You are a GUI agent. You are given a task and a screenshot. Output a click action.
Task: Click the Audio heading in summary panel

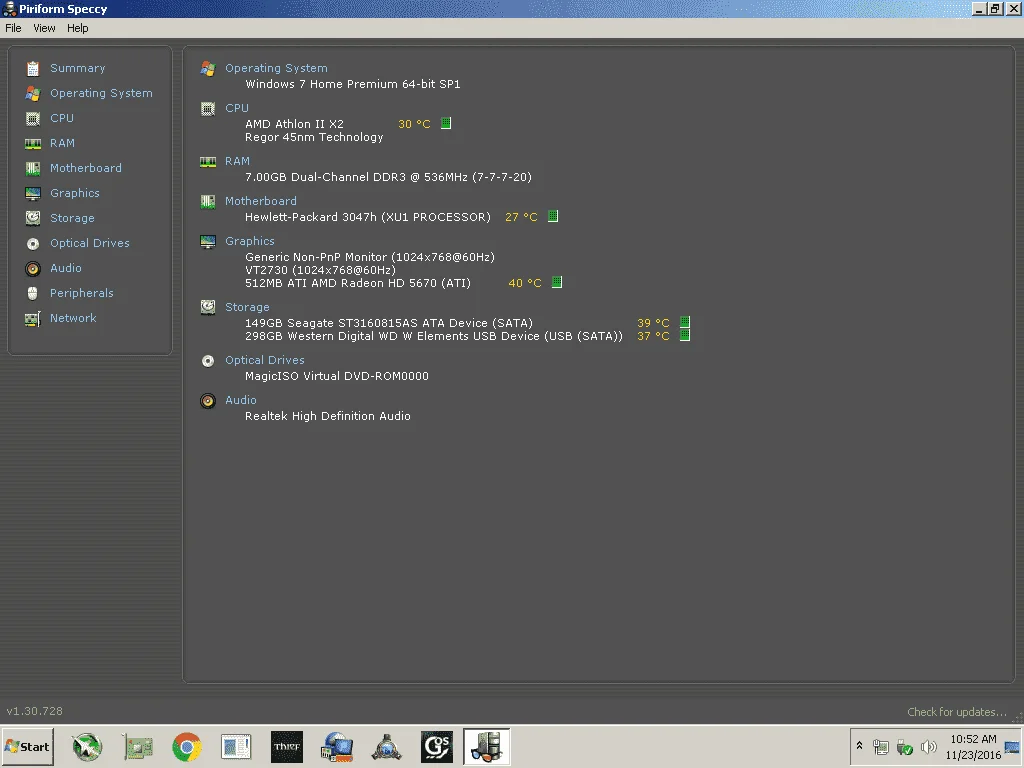[240, 400]
